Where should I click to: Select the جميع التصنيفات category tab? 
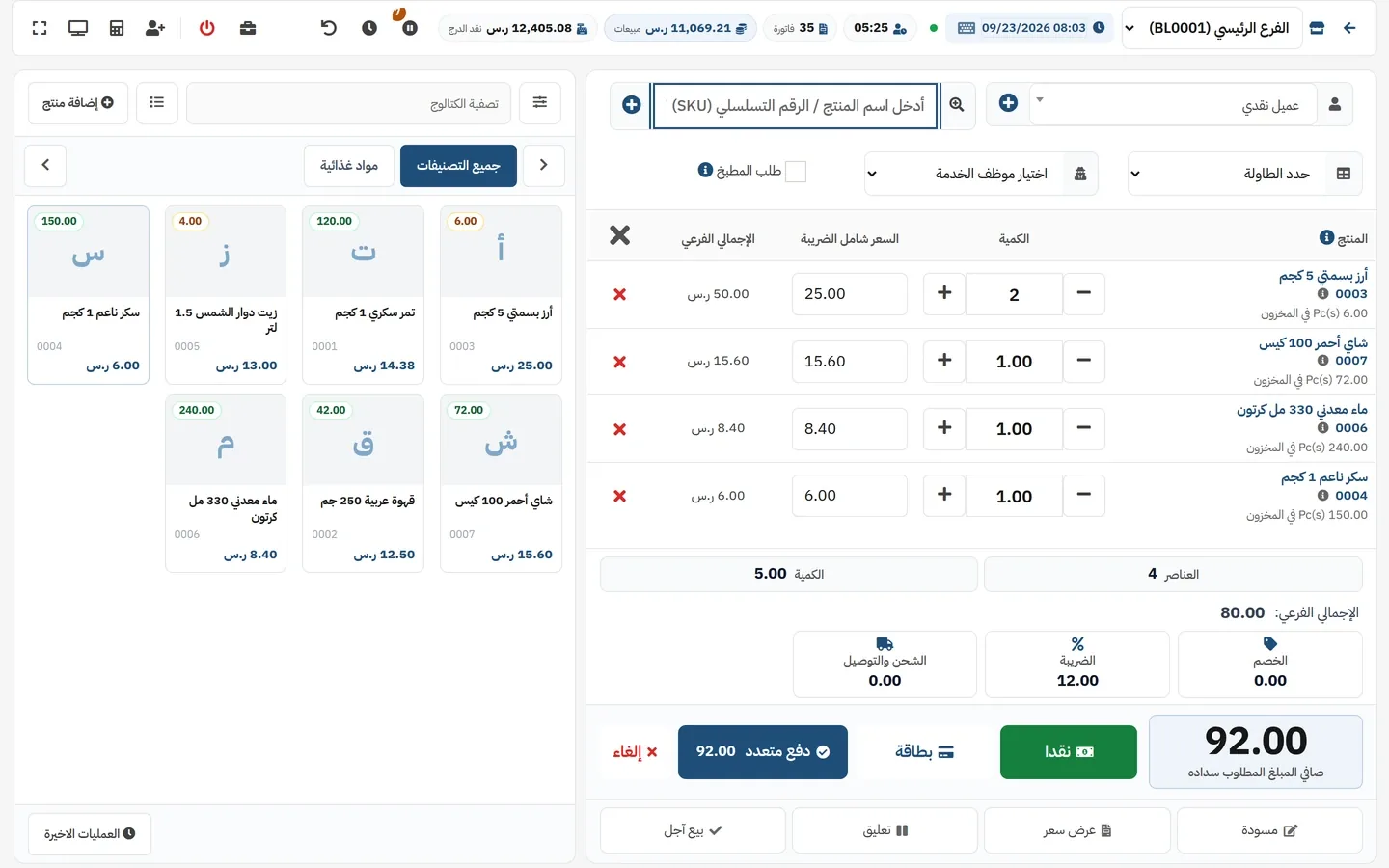pos(458,166)
